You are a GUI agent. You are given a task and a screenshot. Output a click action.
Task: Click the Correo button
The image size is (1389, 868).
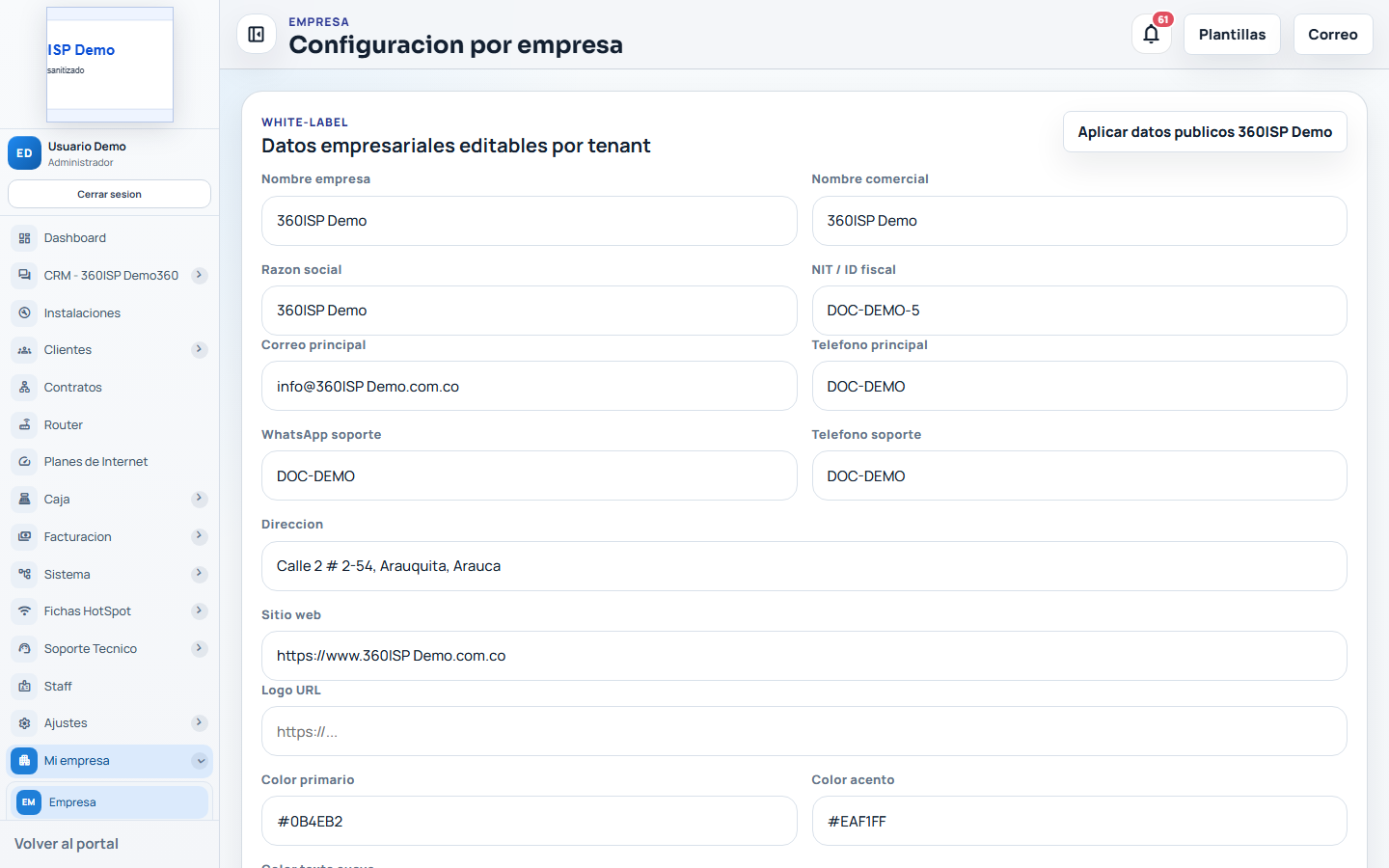(1333, 35)
